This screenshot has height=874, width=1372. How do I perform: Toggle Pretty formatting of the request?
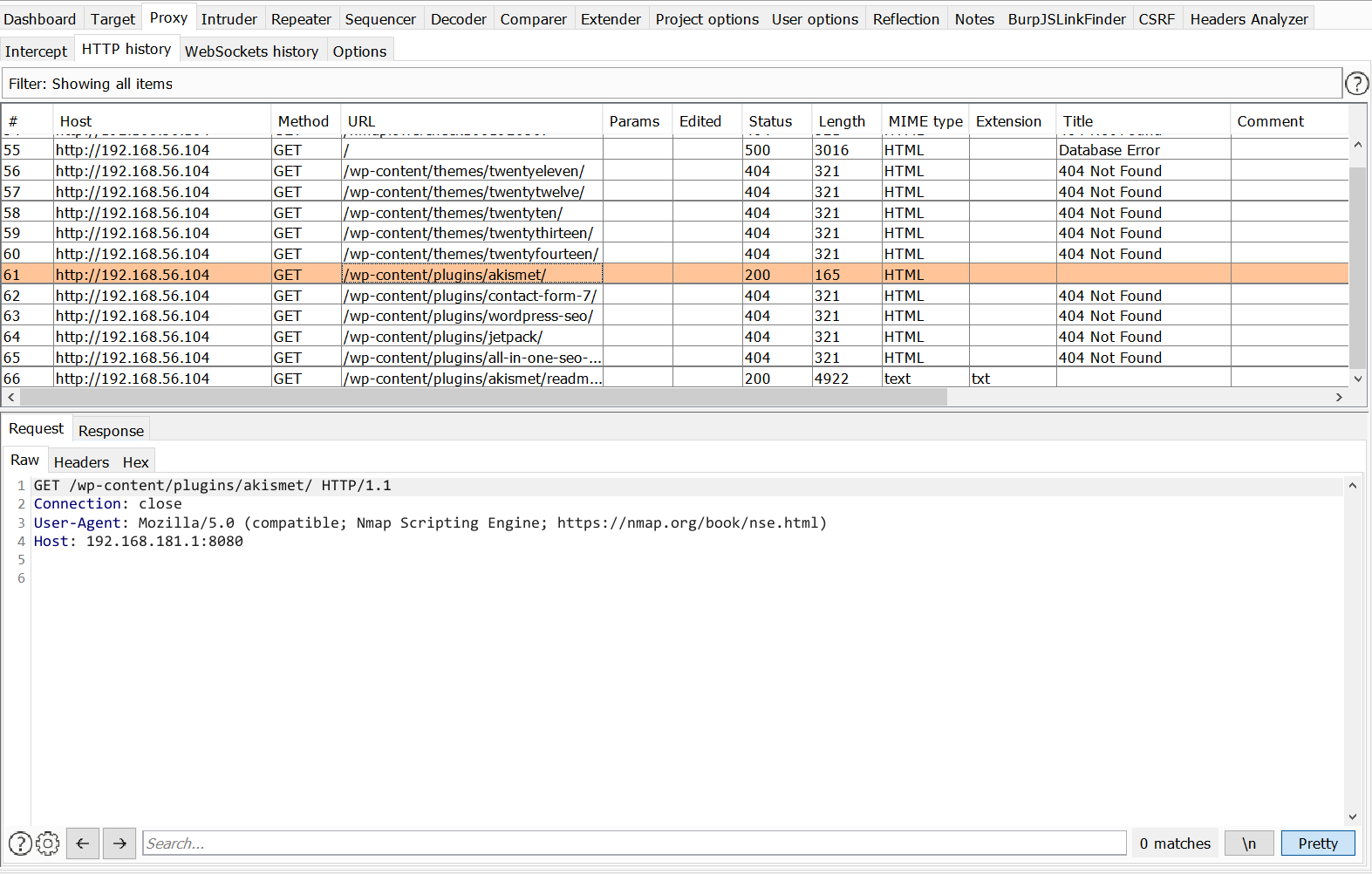click(1317, 843)
